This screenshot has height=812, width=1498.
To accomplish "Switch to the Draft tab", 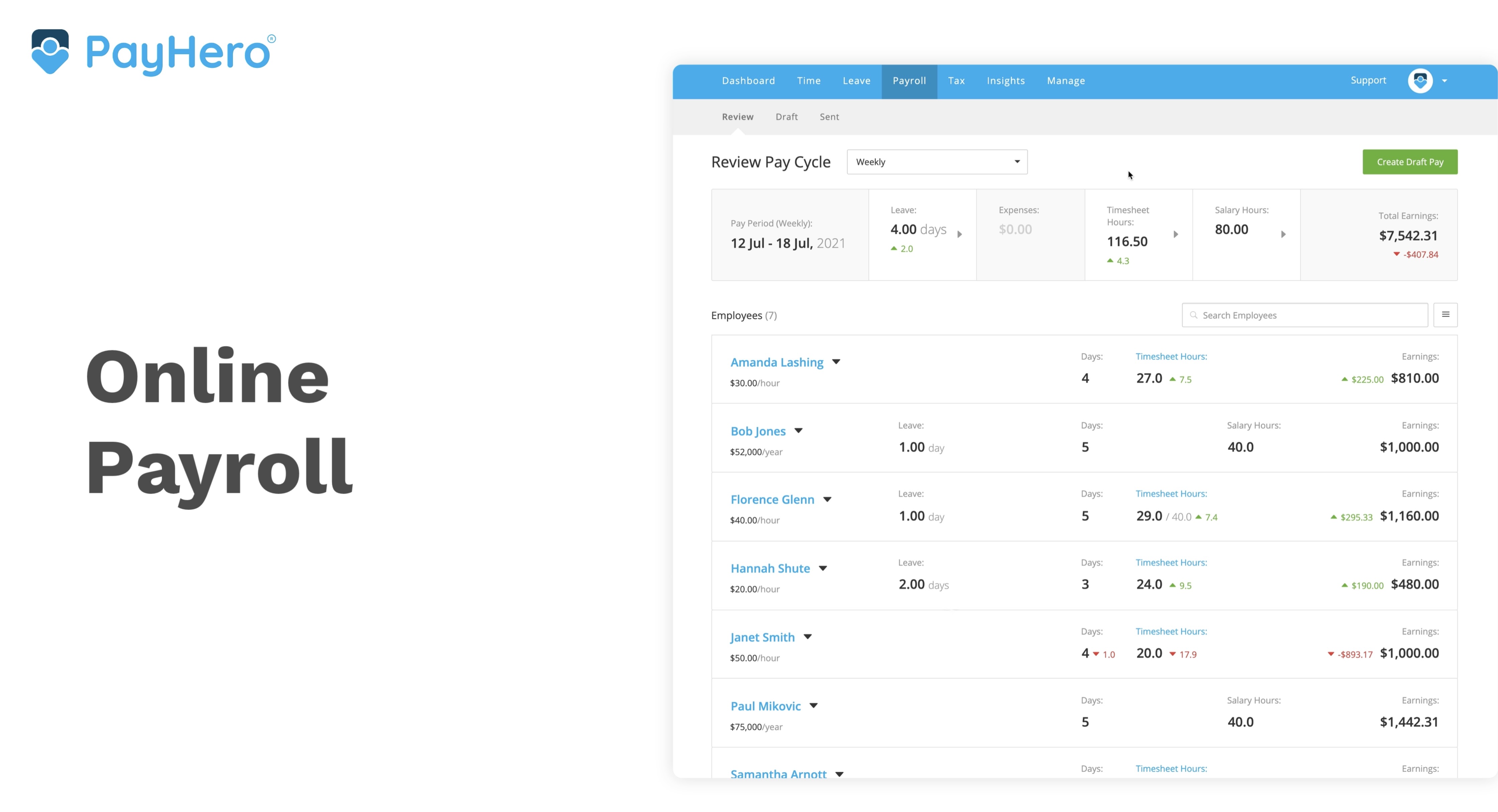I will click(786, 117).
